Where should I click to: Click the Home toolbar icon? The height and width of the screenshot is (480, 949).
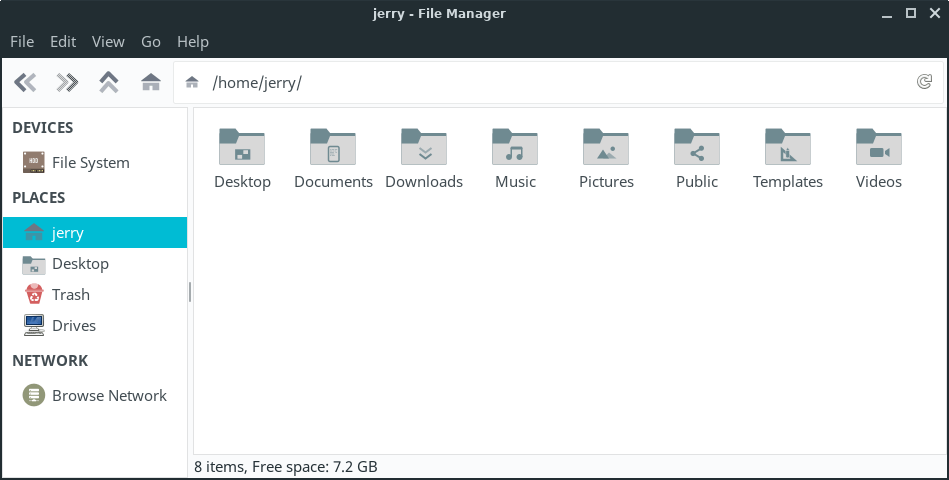tap(151, 82)
